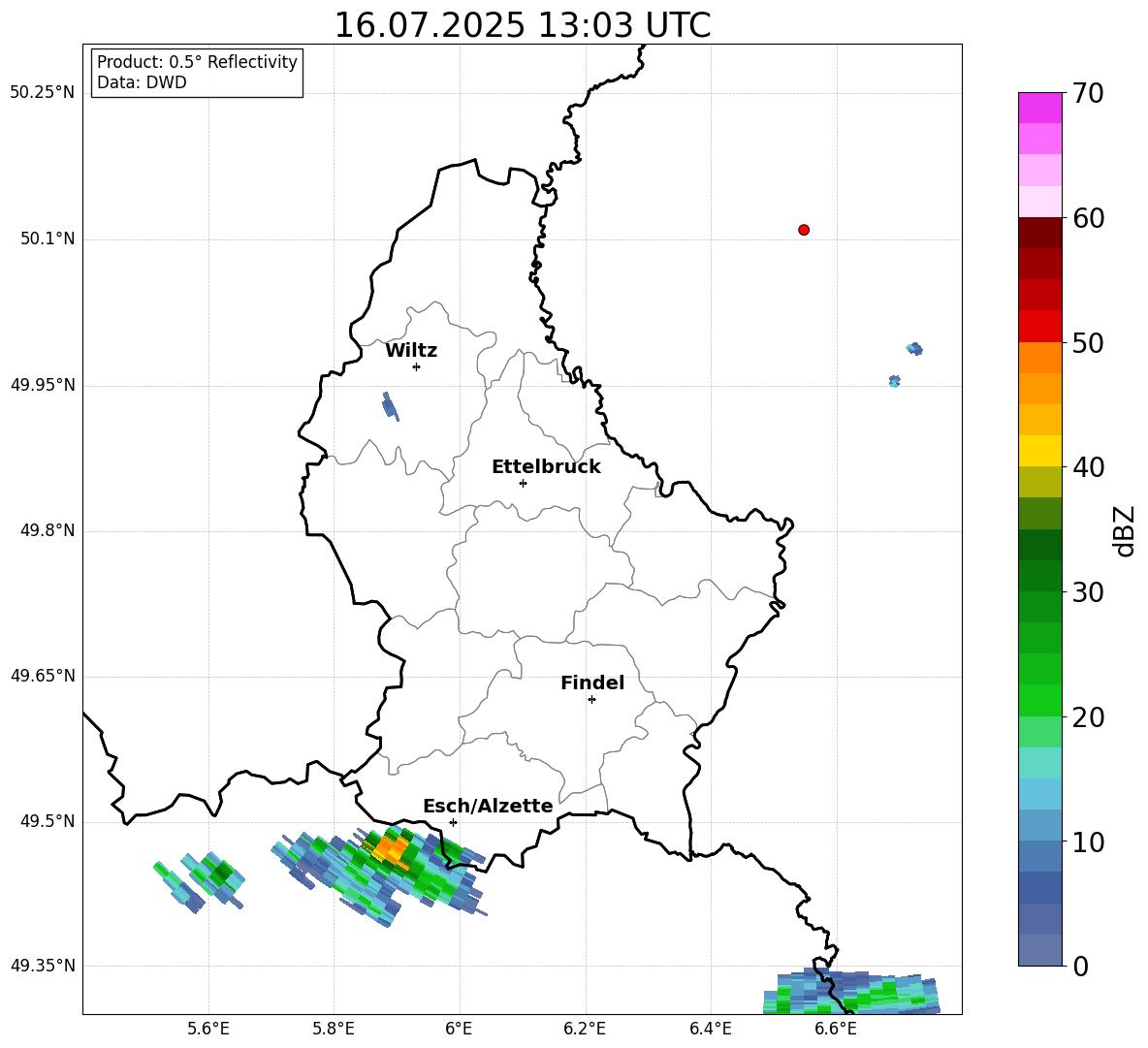Viewport: 1148px width, 1048px height.
Task: Click the Wiltz city label
Action: pyautogui.click(x=411, y=351)
